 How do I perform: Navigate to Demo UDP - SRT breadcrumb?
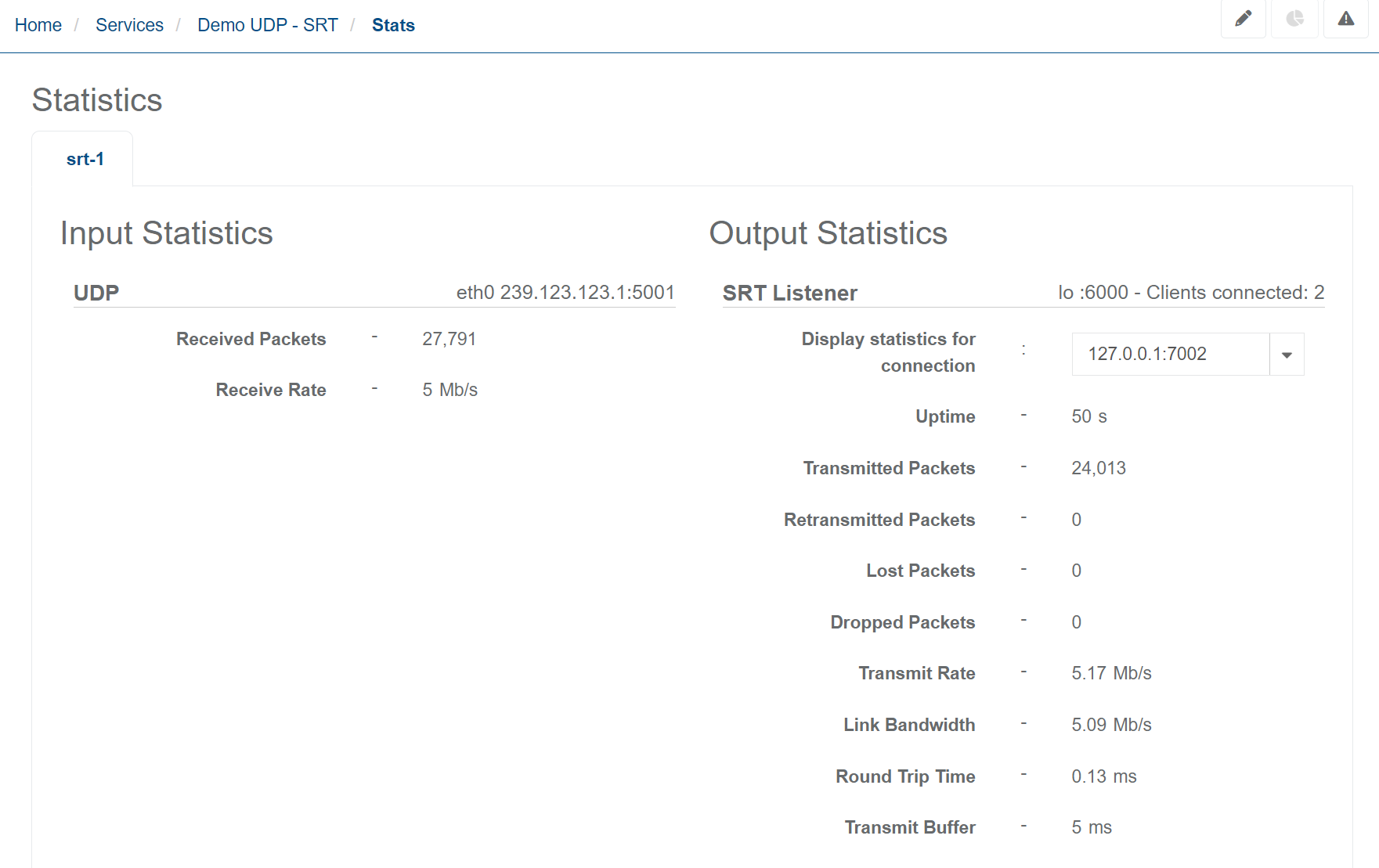(267, 25)
